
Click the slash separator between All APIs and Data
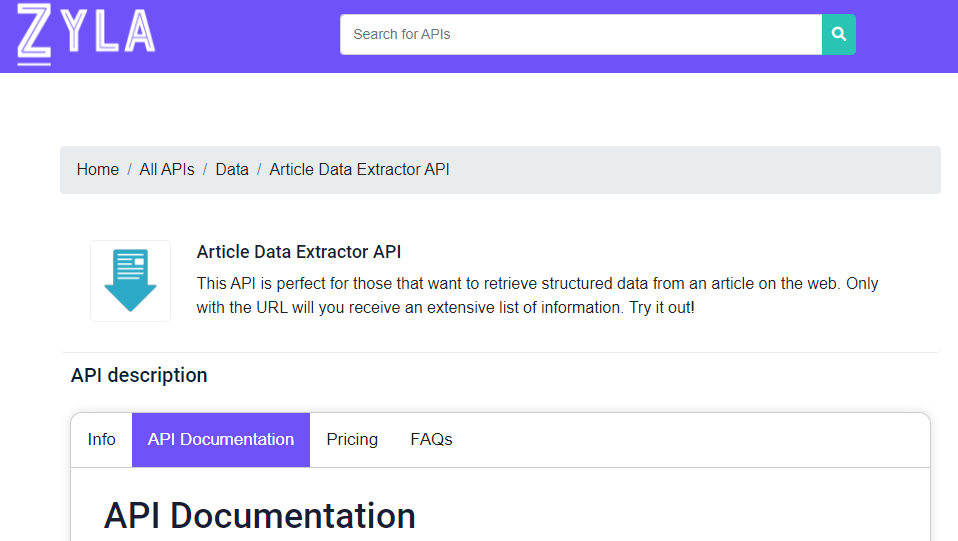pyautogui.click(x=205, y=169)
